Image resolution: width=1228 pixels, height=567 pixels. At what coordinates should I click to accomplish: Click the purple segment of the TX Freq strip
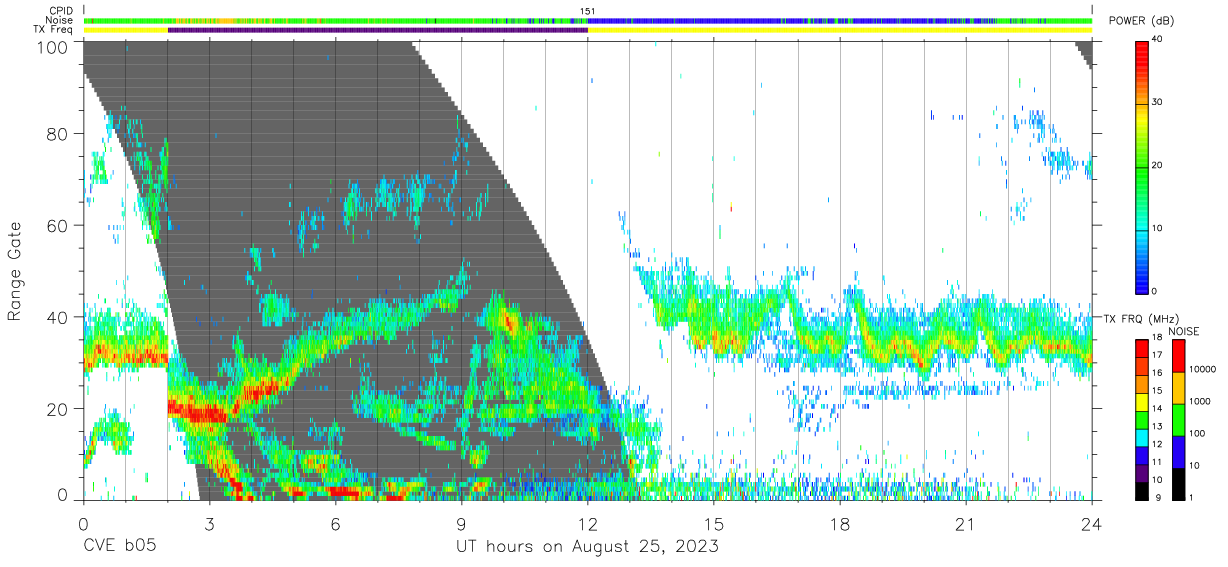click(377, 30)
